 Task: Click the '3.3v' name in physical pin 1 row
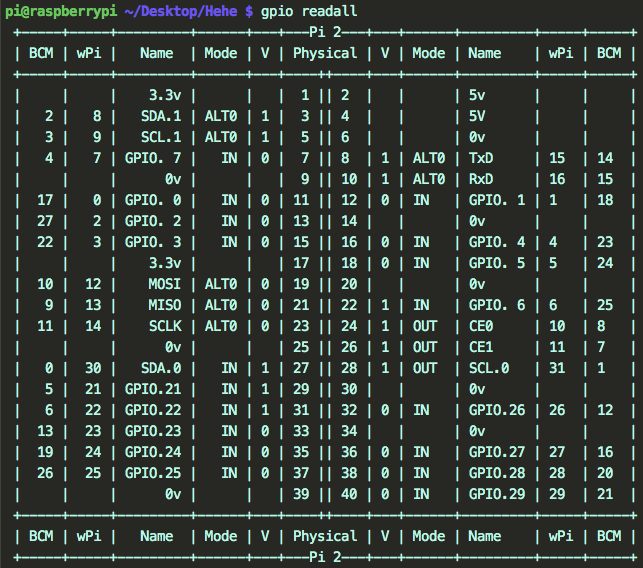(165, 95)
